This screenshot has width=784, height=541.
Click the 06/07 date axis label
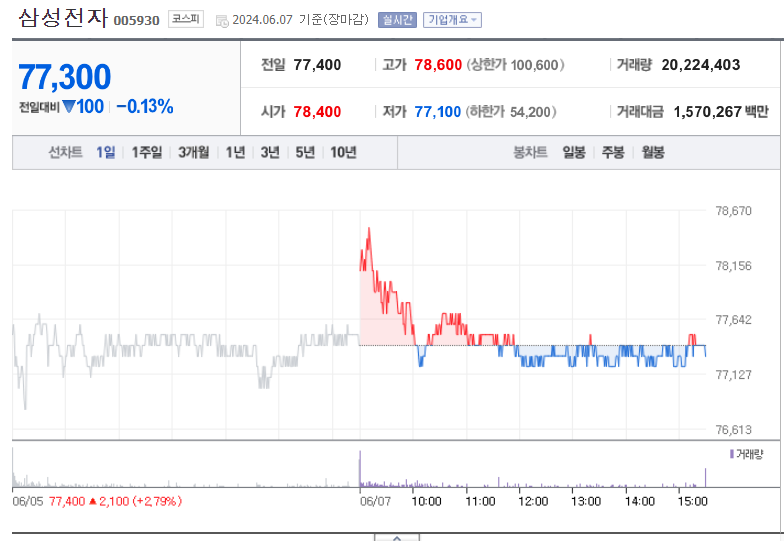coord(376,502)
